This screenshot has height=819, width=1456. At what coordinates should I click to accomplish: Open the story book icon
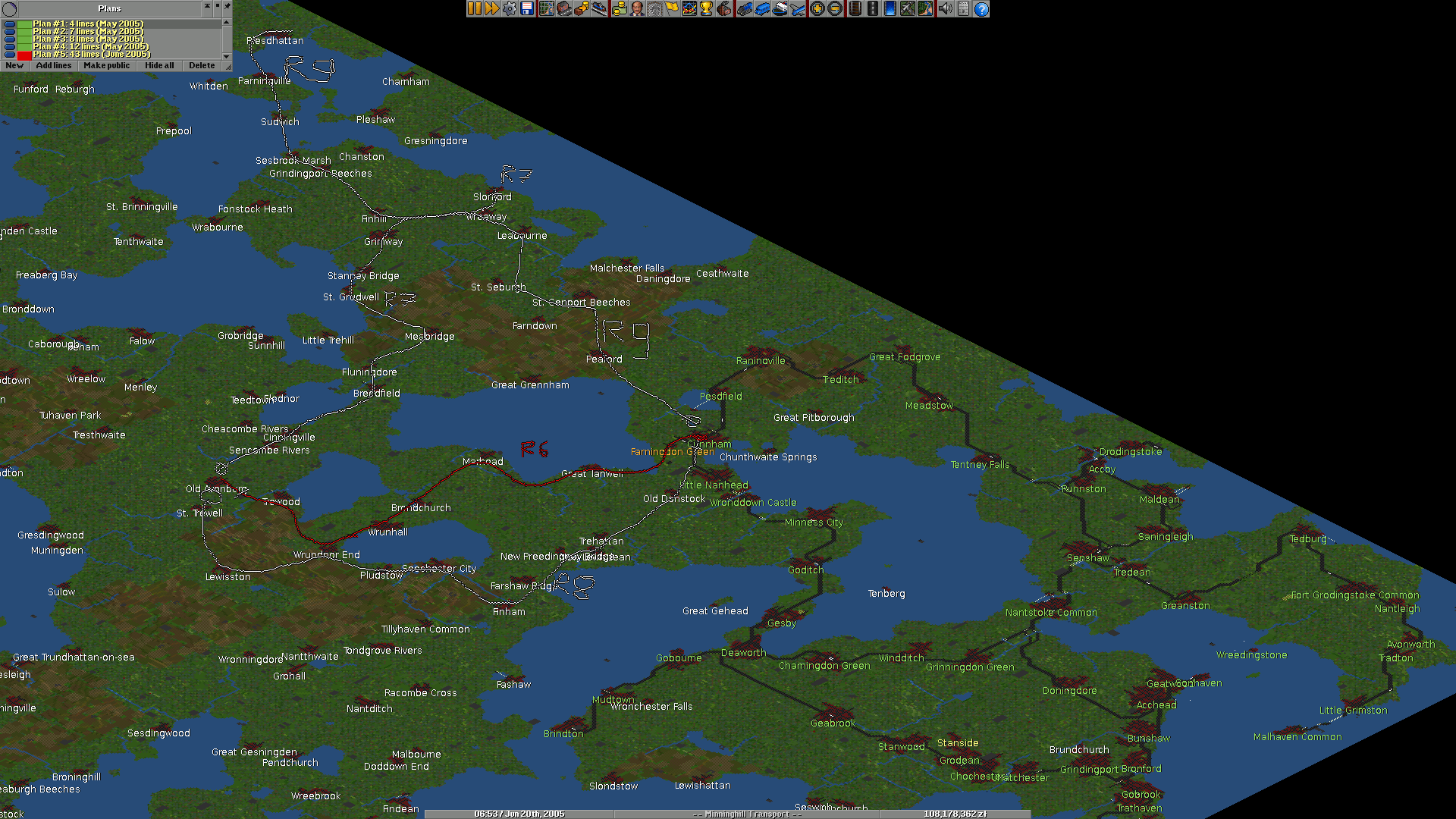(654, 9)
